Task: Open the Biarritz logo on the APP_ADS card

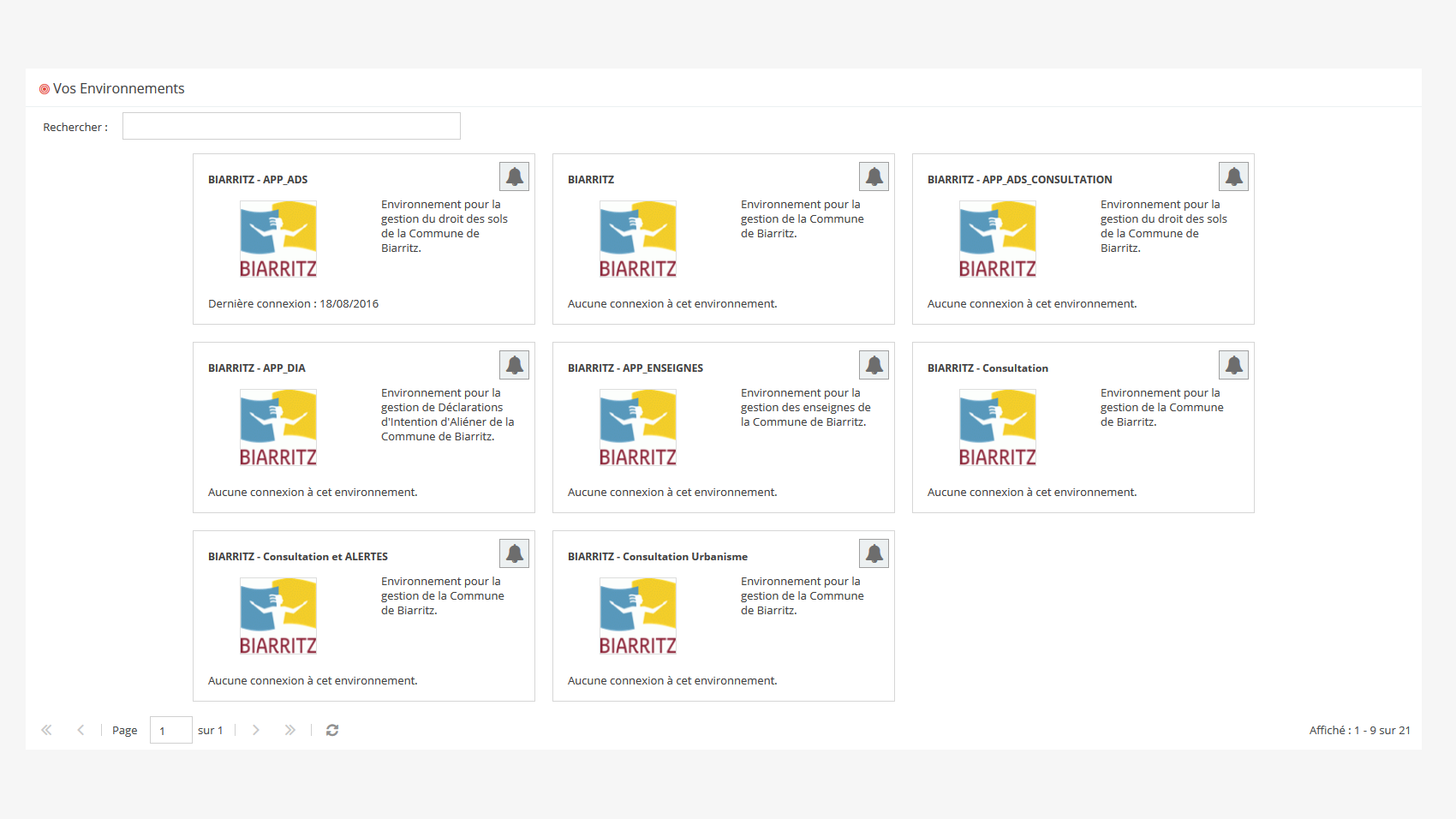Action: pyautogui.click(x=278, y=239)
